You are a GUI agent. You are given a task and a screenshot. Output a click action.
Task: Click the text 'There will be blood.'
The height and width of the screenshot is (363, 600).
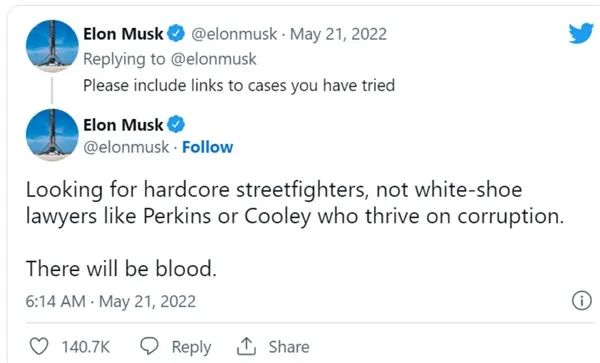coord(121,269)
